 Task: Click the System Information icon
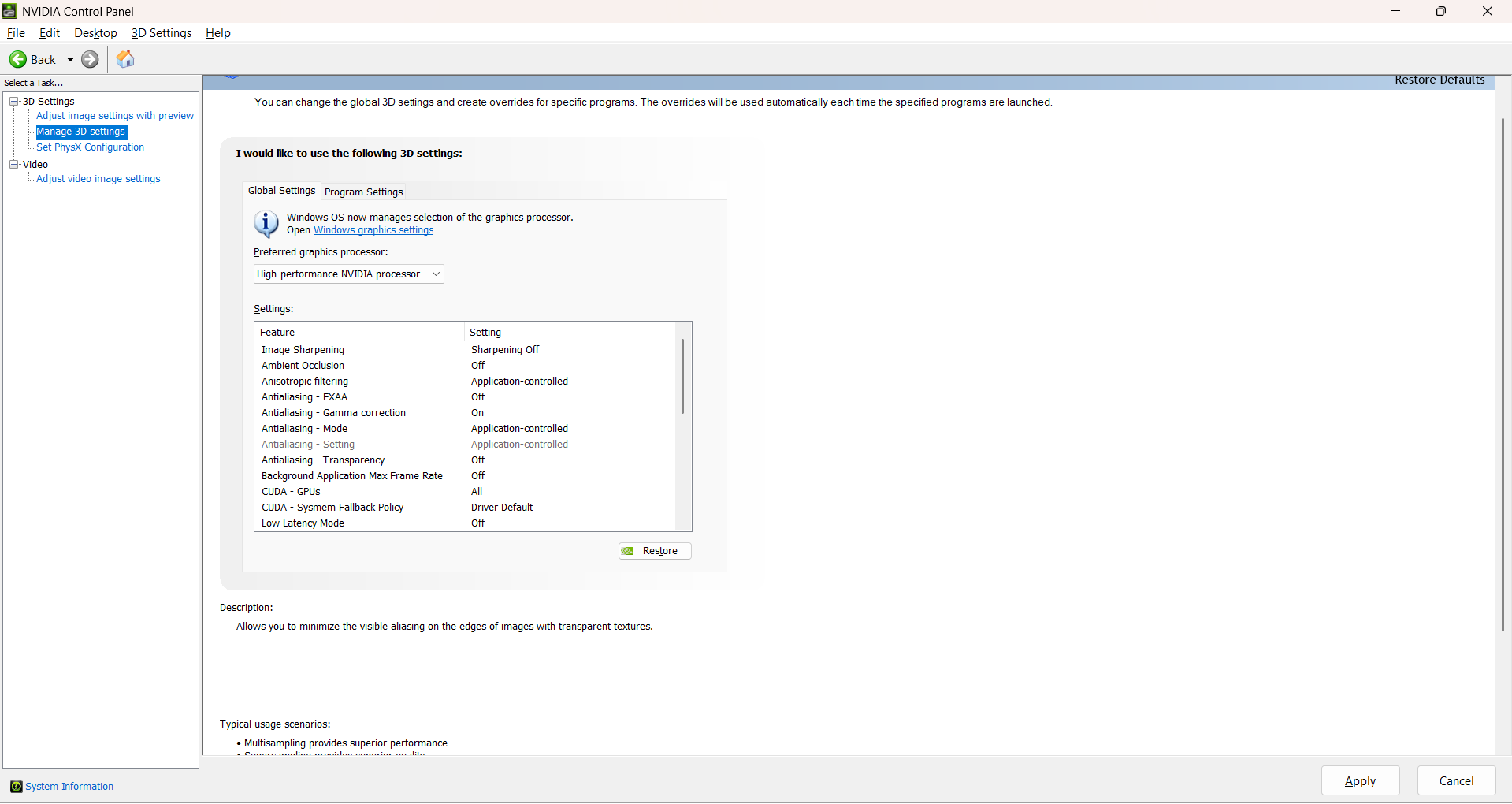[x=16, y=787]
